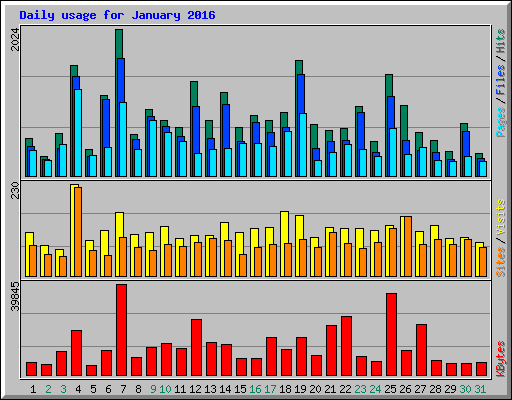Click day label 18 on x-axis
This screenshot has height=400, width=512.
coord(285,389)
